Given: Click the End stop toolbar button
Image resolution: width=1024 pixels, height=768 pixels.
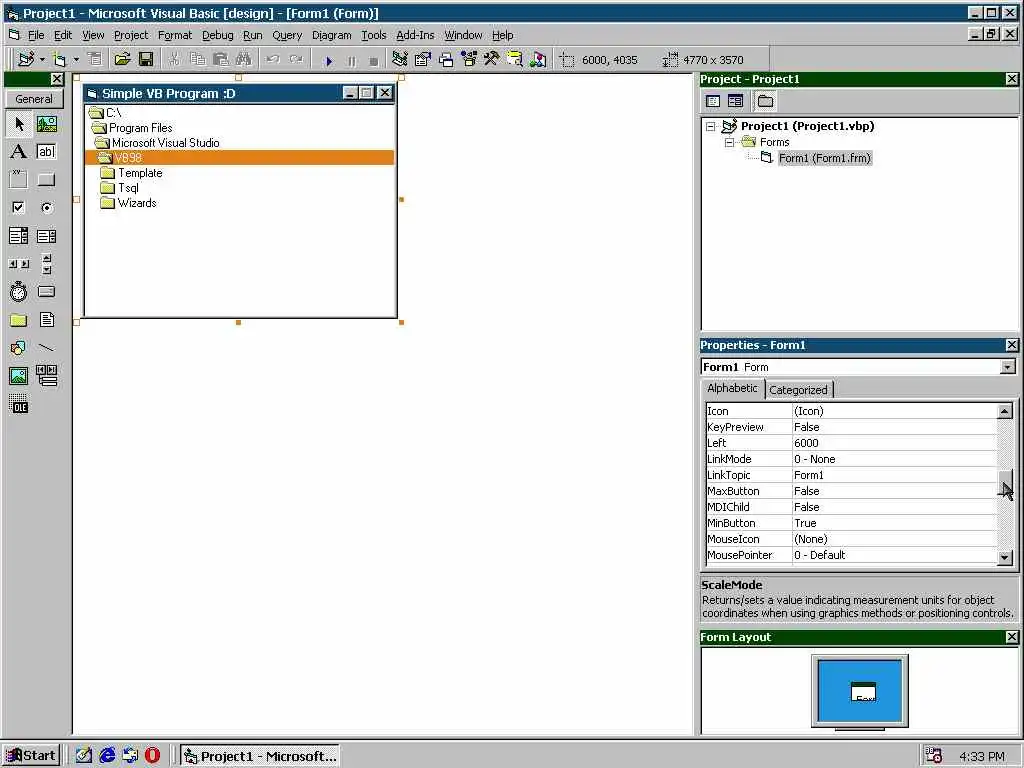Looking at the screenshot, I should pos(374,61).
